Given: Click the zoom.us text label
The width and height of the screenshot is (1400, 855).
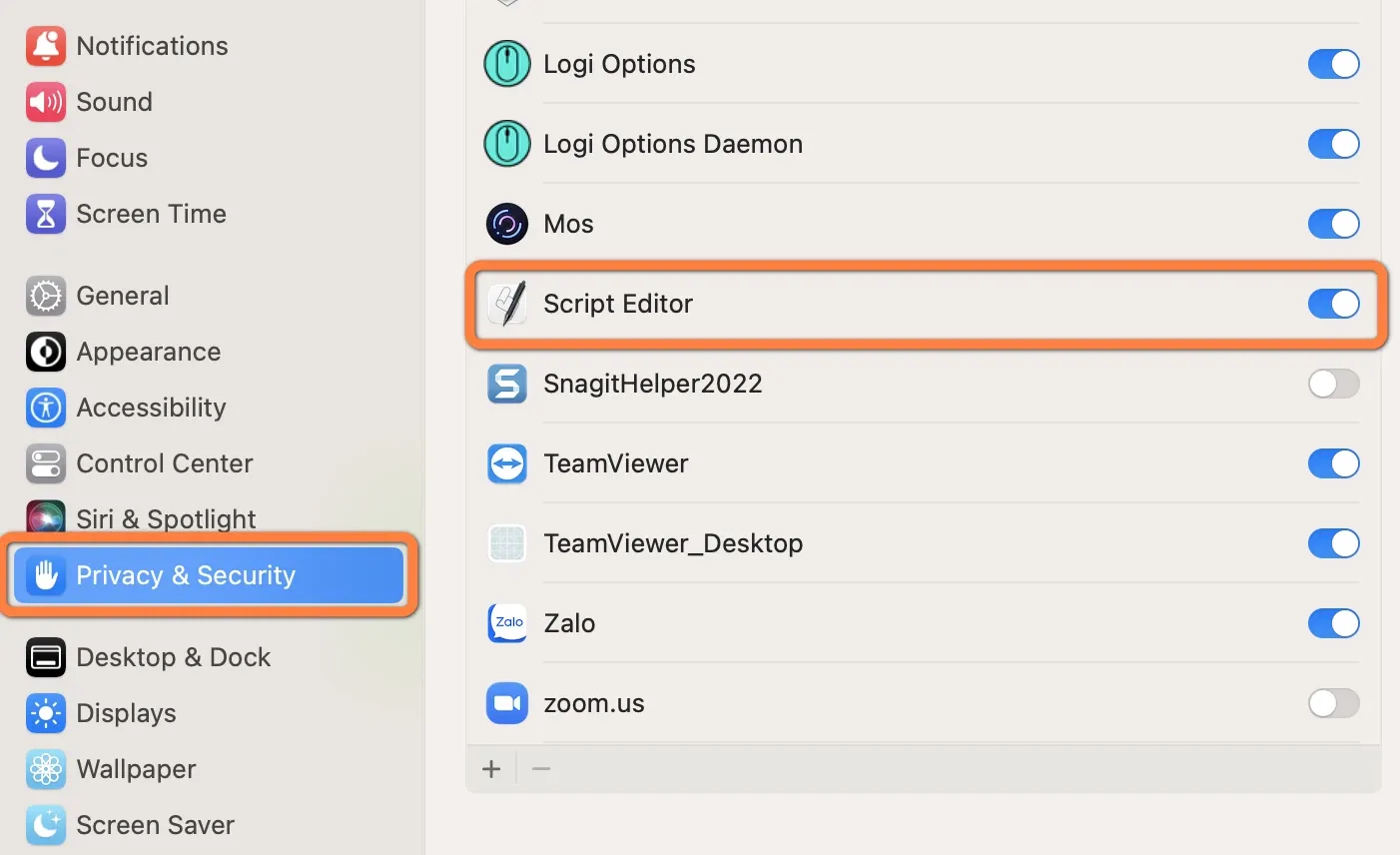Looking at the screenshot, I should 594,703.
